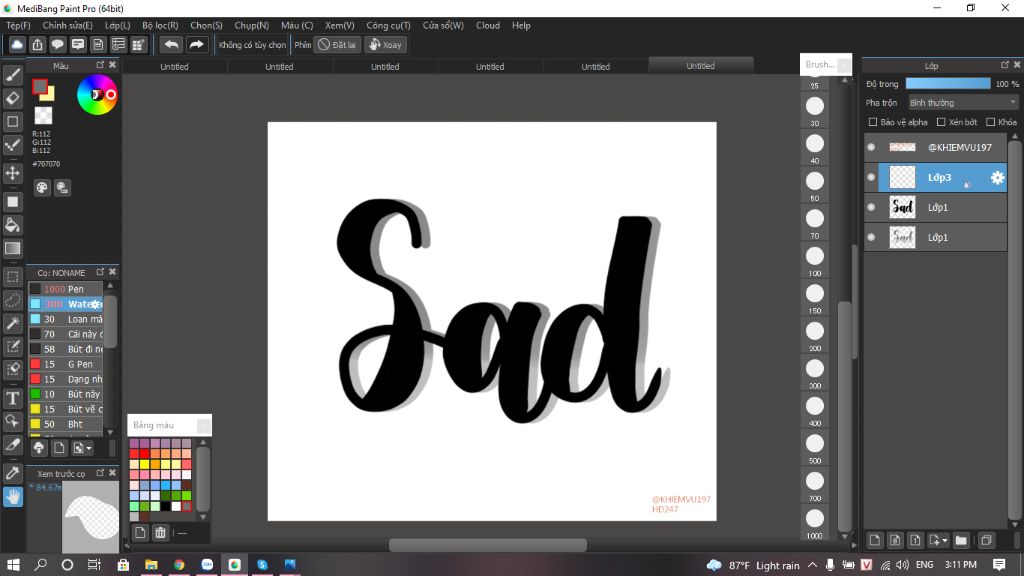Open Lớp3 layer settings gear
This screenshot has width=1024, height=576.
[997, 178]
